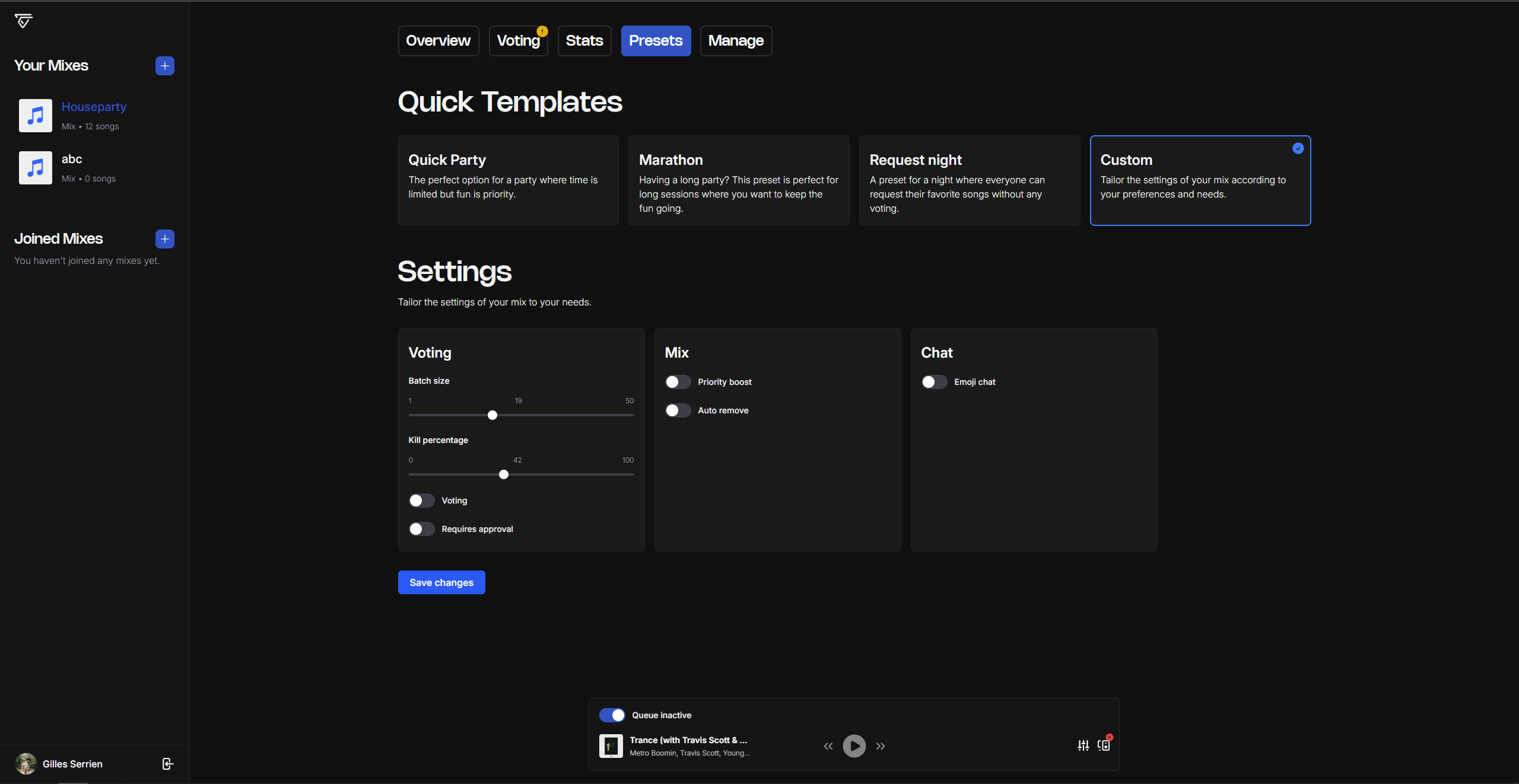
Task: Go to the Manage tab
Action: pyautogui.click(x=736, y=41)
